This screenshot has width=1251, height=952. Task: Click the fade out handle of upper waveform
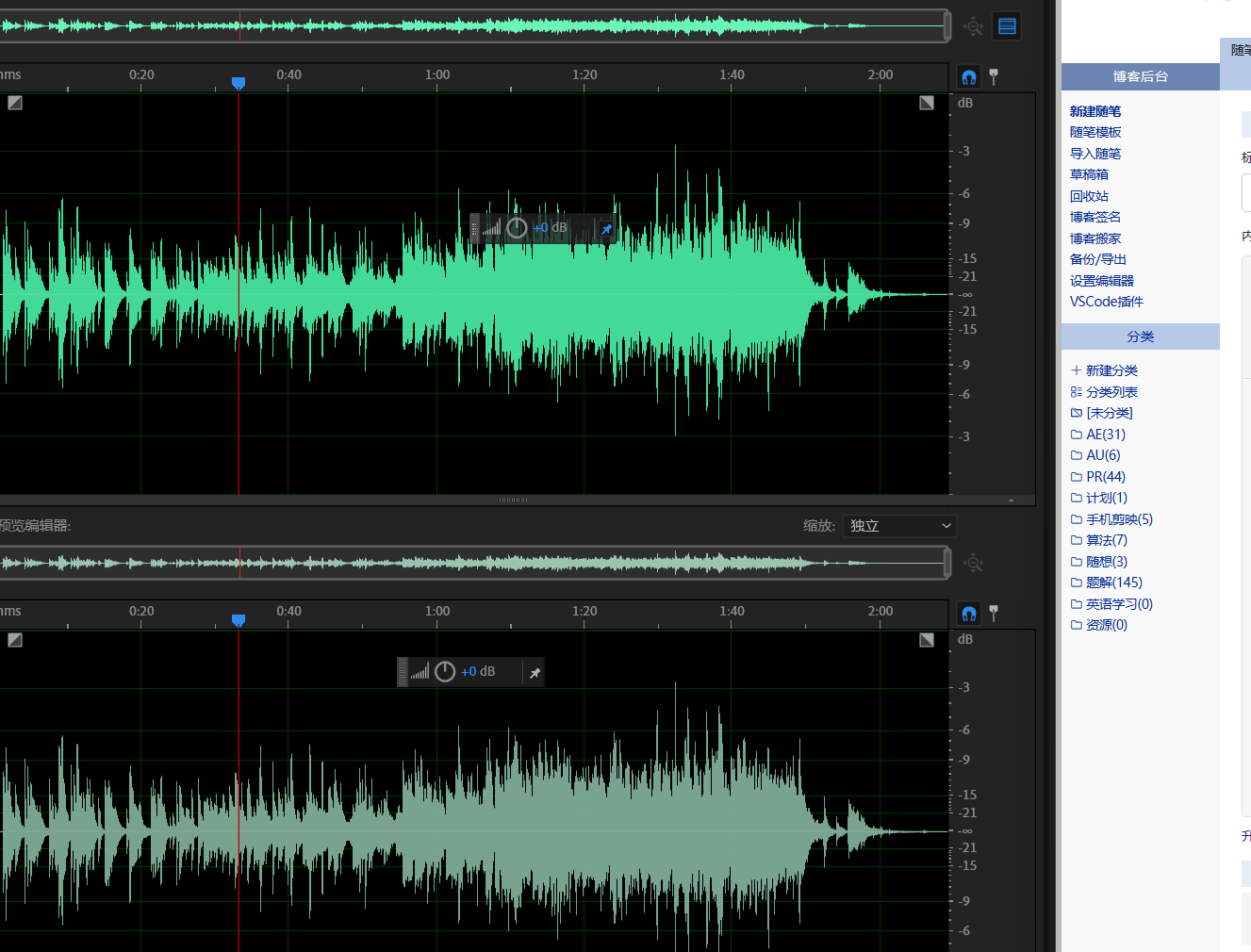(927, 103)
